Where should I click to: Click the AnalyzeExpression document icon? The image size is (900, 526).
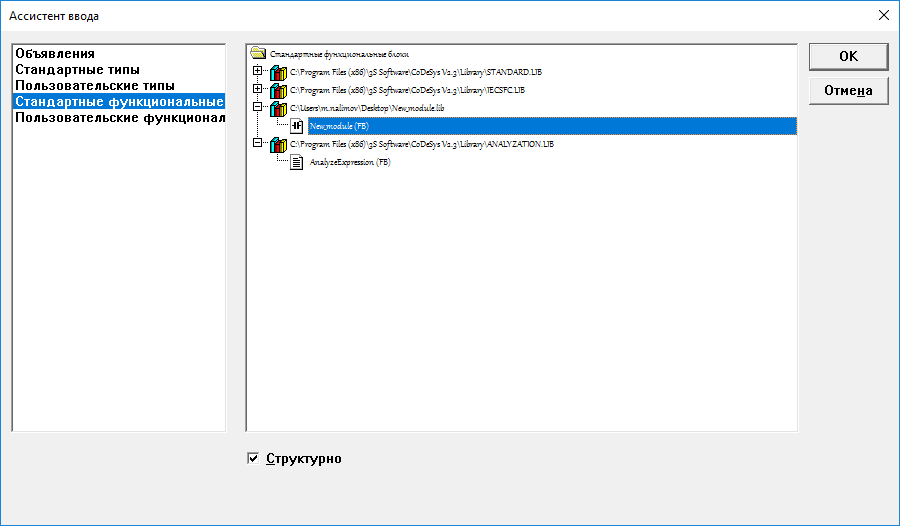pyautogui.click(x=297, y=163)
